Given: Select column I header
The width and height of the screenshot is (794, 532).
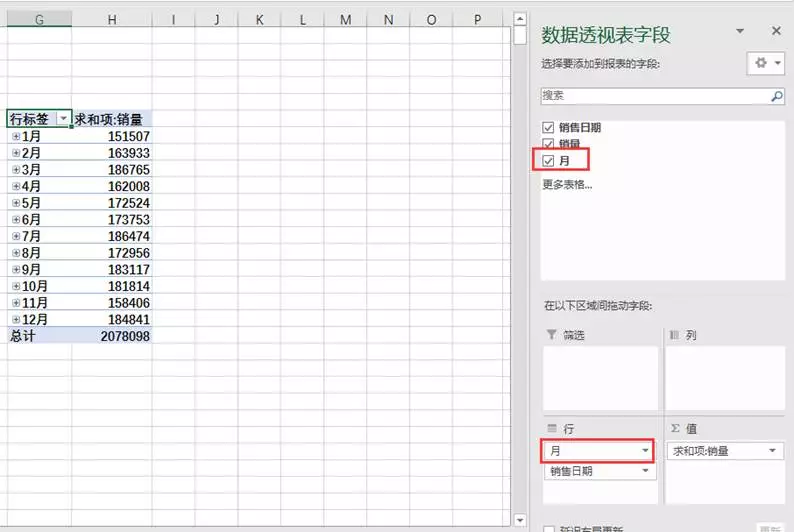Looking at the screenshot, I should [173, 19].
